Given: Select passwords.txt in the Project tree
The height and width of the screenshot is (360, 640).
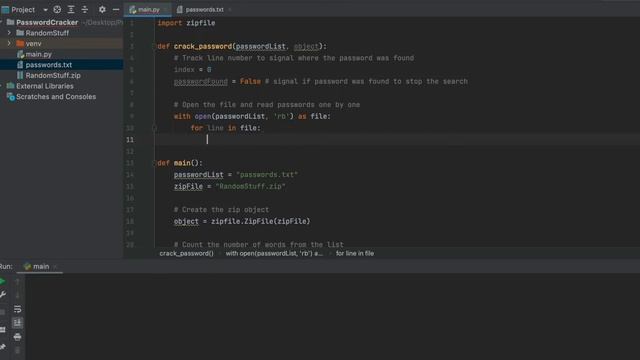Looking at the screenshot, I should (49, 64).
